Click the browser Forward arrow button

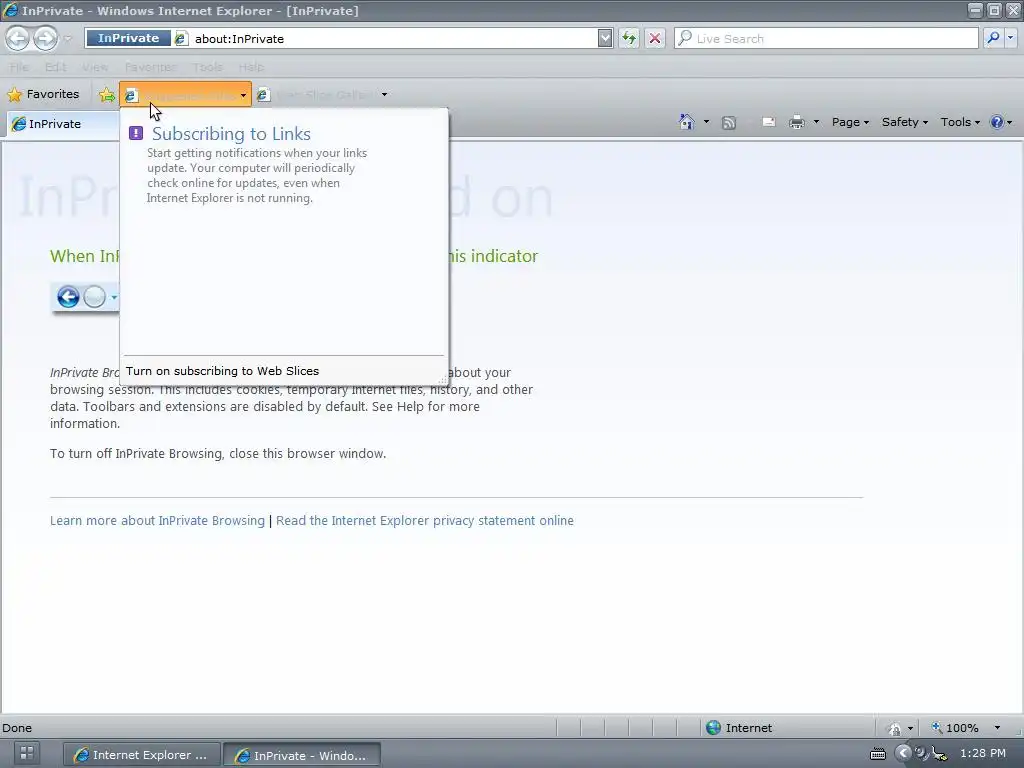[45, 39]
